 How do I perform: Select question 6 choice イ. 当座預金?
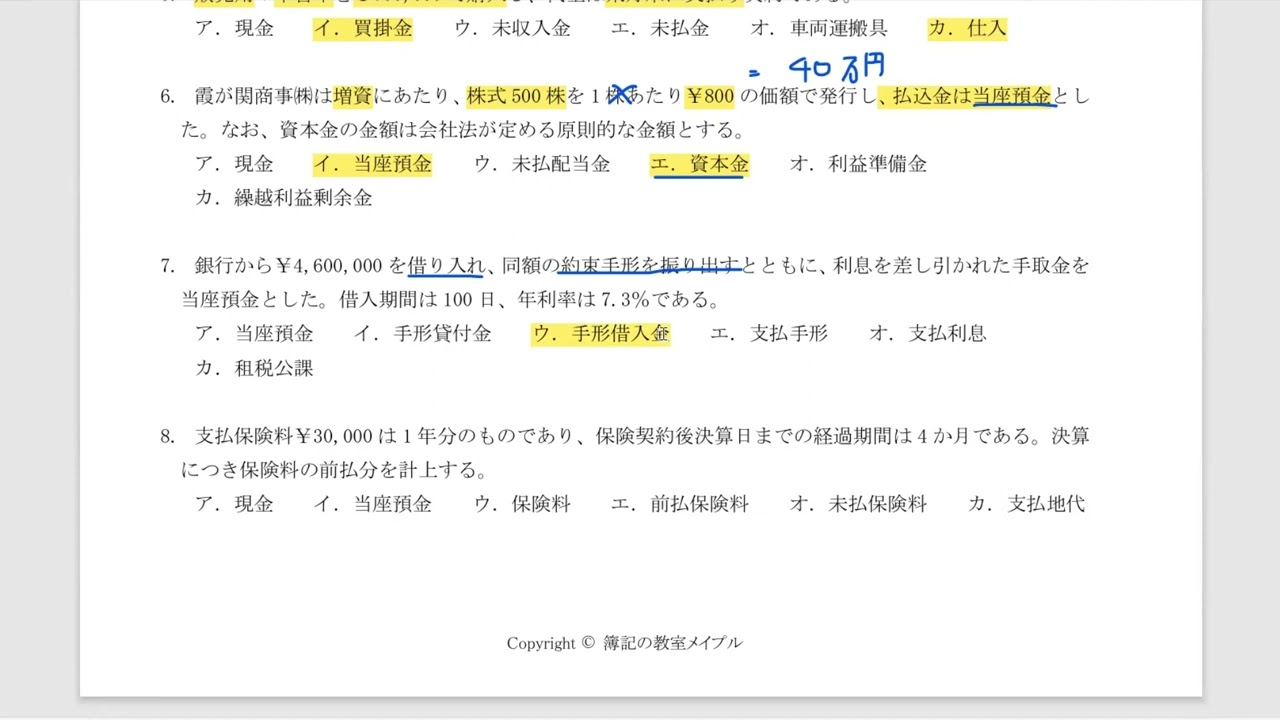(x=372, y=164)
